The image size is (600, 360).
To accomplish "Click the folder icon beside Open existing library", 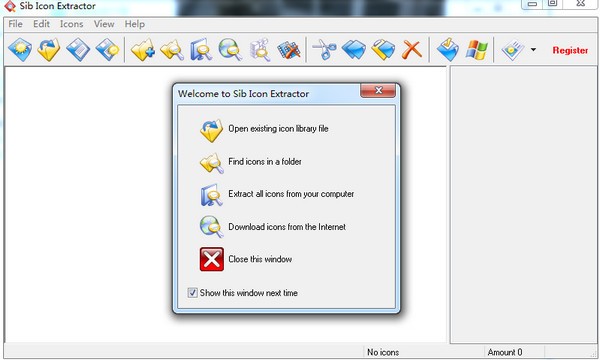I will [x=211, y=130].
